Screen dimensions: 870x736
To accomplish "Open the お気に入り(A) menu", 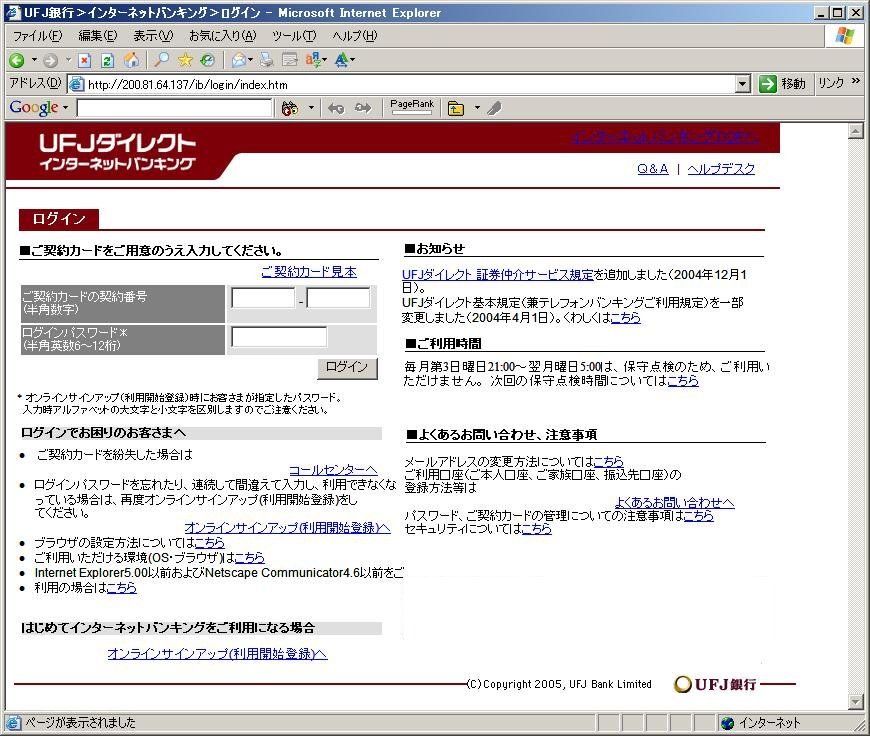I will 222,36.
